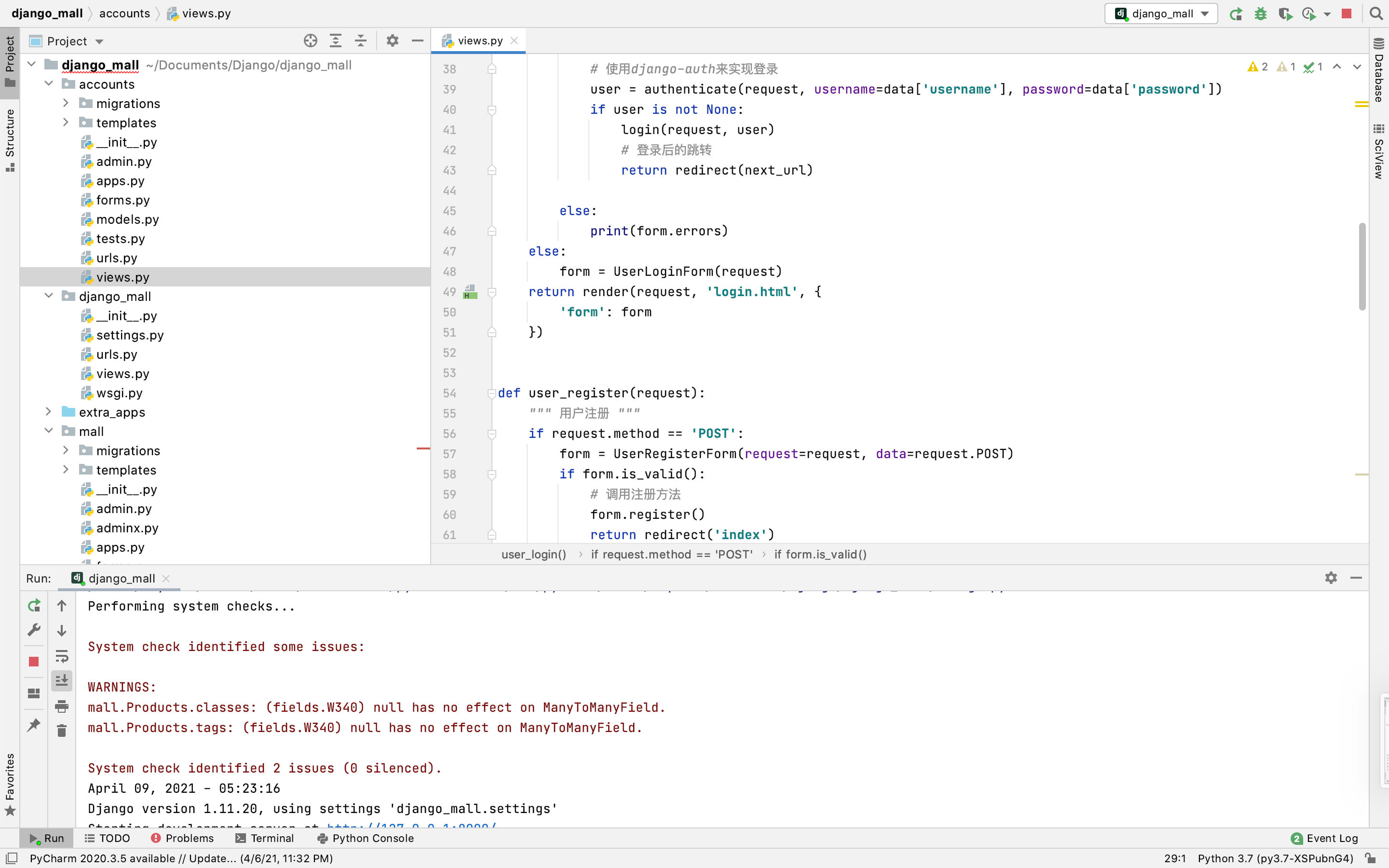
Task: Click the wrench icon in Run panel
Action: (x=34, y=630)
